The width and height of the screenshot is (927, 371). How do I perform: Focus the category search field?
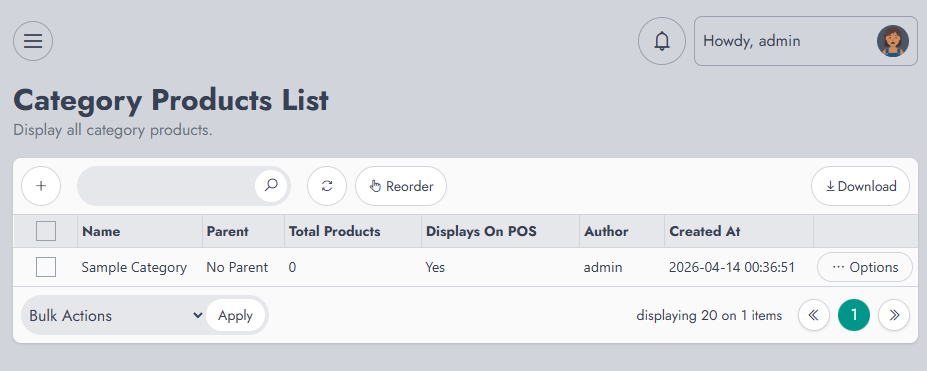coord(167,186)
